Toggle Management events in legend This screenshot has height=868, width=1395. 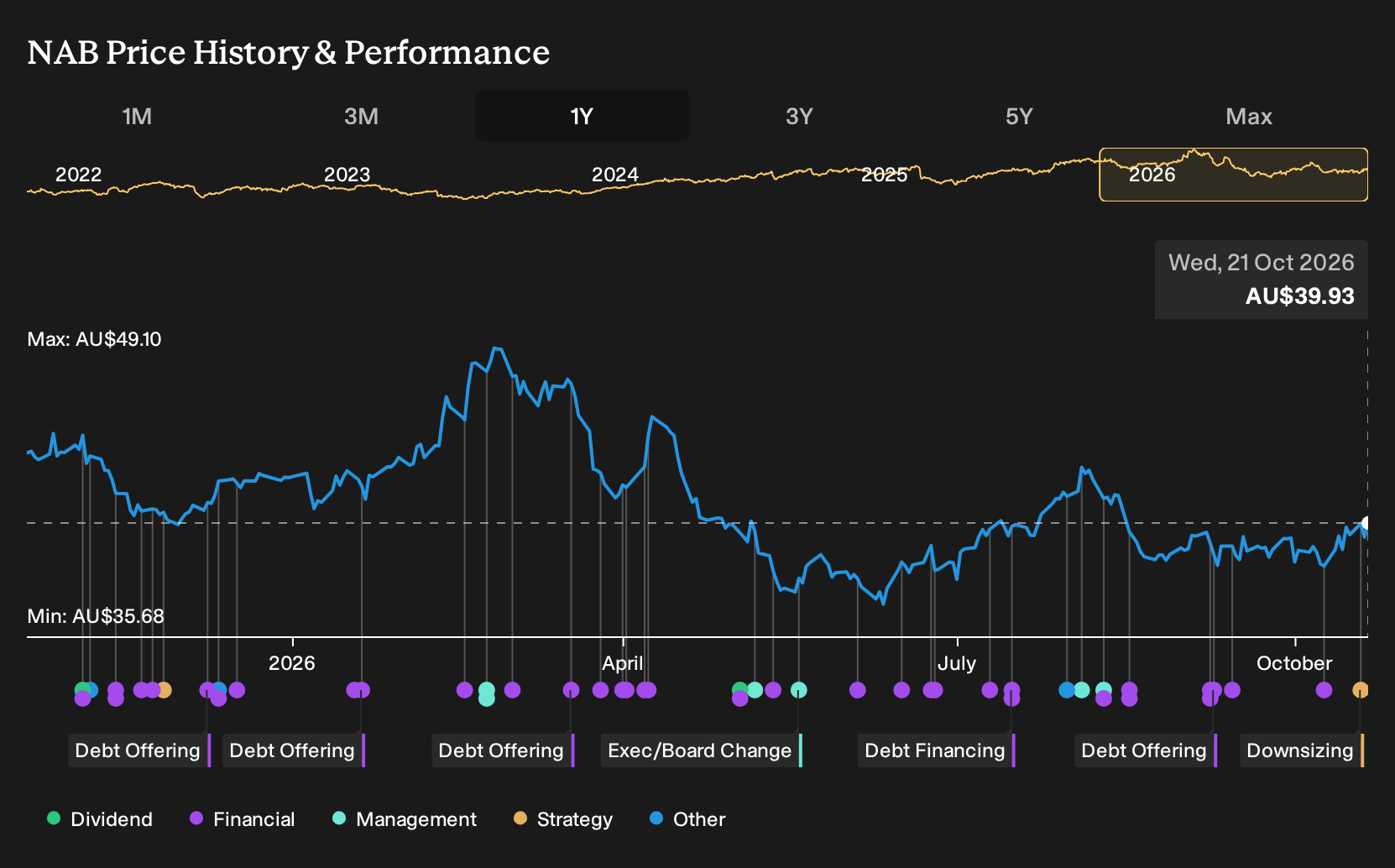405,819
